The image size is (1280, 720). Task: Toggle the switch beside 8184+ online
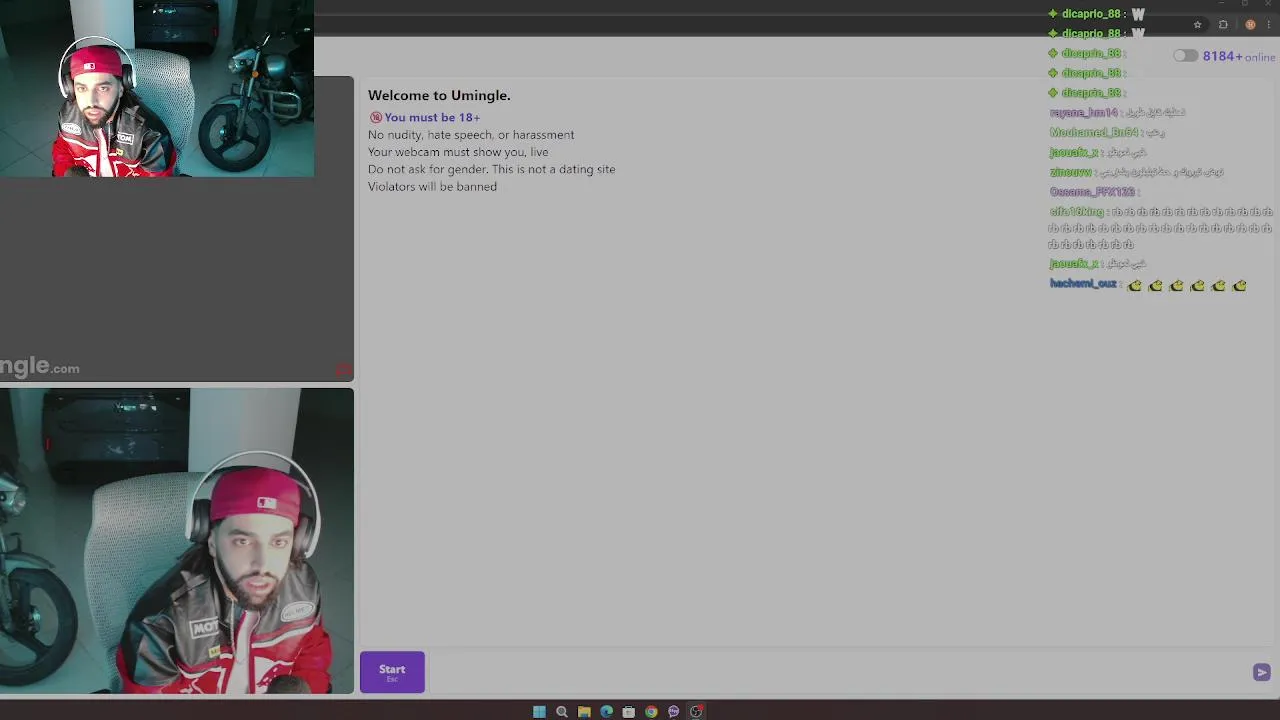1185,56
